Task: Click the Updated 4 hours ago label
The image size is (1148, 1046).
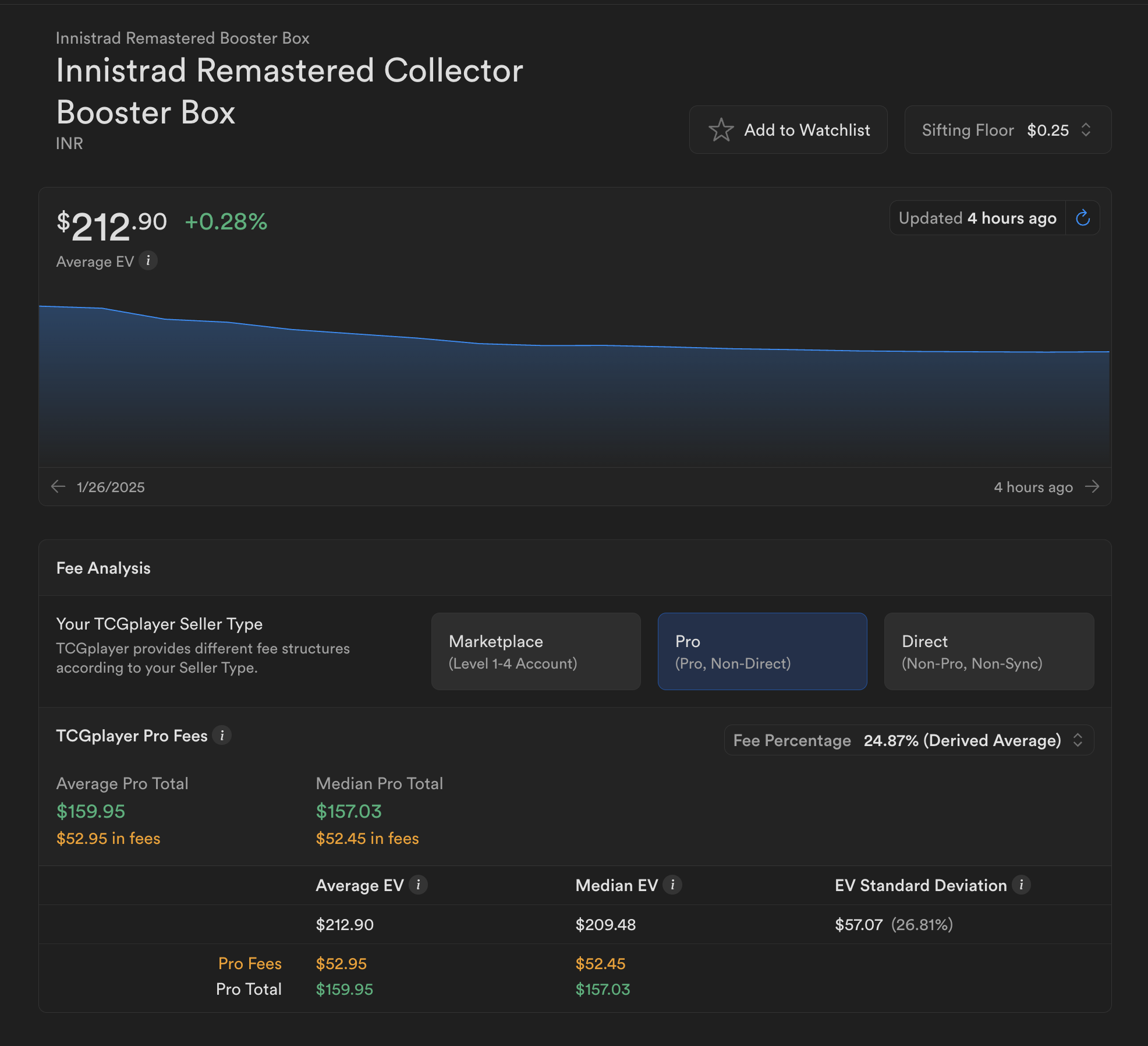Action: click(977, 218)
